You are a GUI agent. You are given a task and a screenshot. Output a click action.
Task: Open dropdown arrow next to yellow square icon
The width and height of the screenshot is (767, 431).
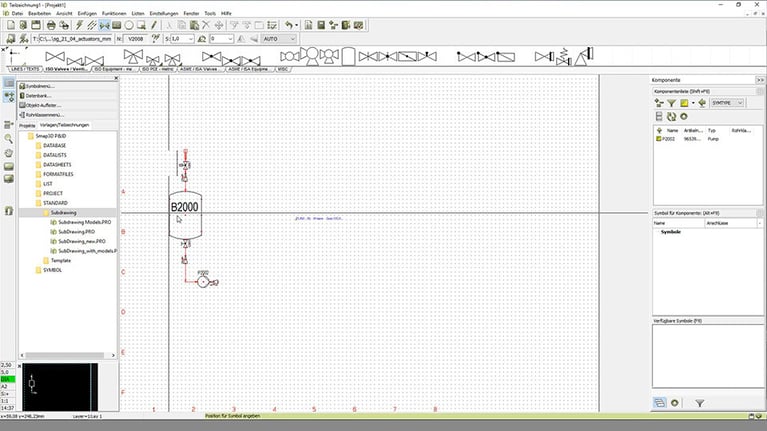tap(693, 103)
